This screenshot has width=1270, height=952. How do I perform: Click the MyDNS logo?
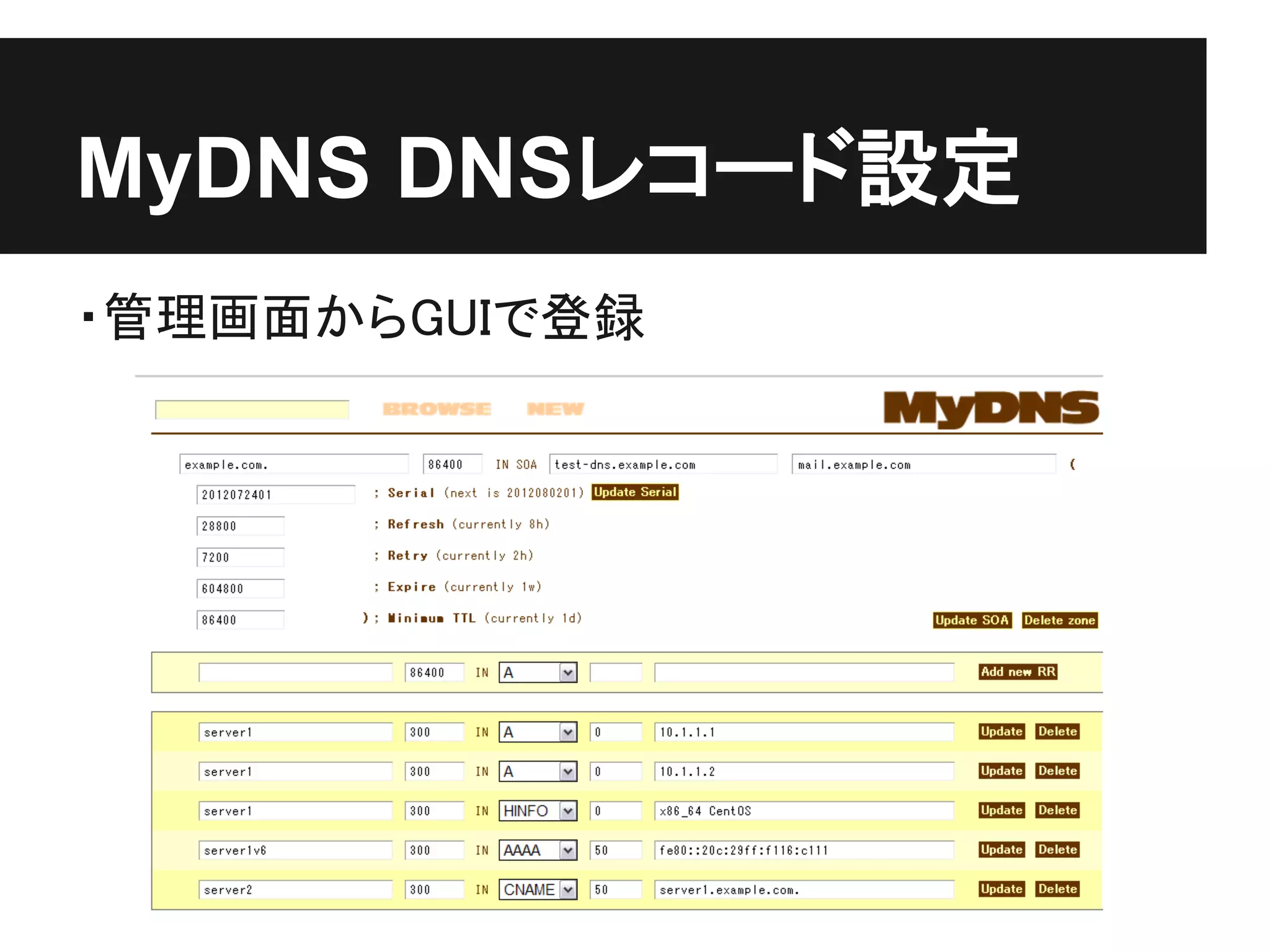[x=990, y=409]
